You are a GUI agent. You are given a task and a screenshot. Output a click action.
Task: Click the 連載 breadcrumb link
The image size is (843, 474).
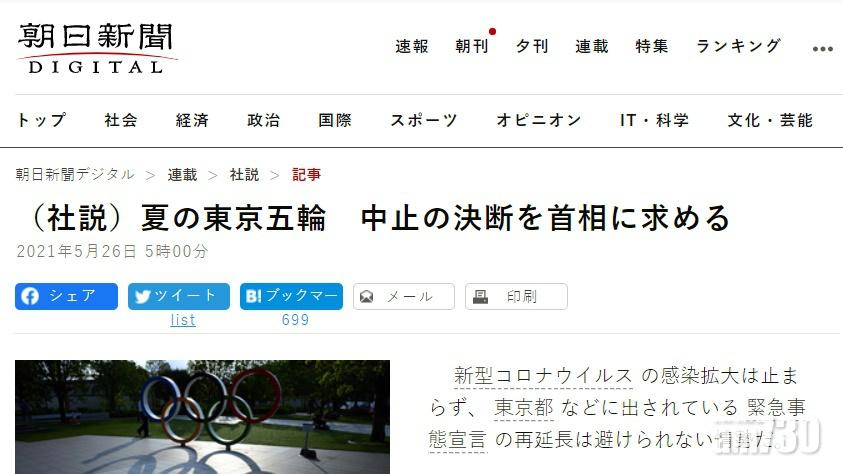click(x=182, y=175)
